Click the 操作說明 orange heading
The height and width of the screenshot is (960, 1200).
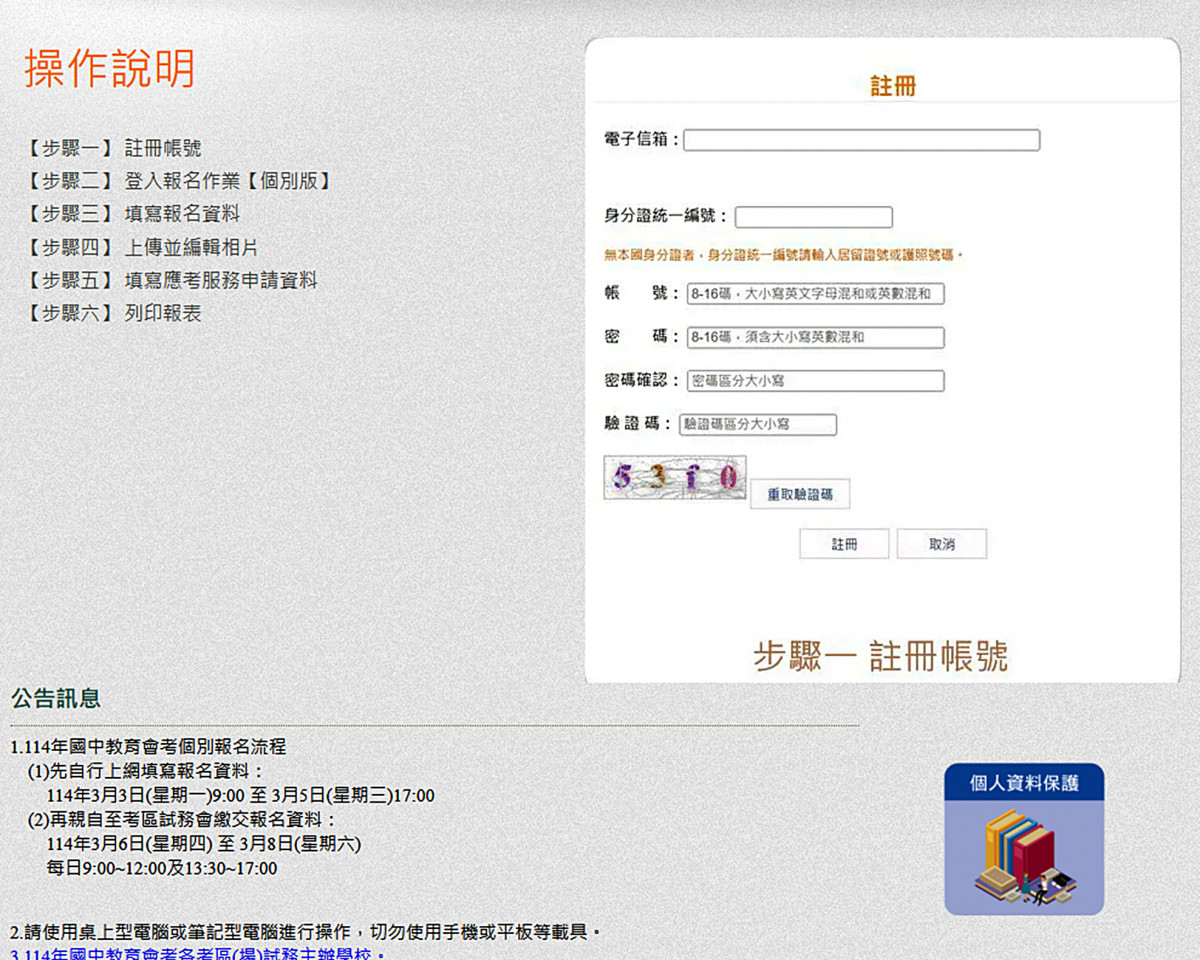pyautogui.click(x=110, y=68)
